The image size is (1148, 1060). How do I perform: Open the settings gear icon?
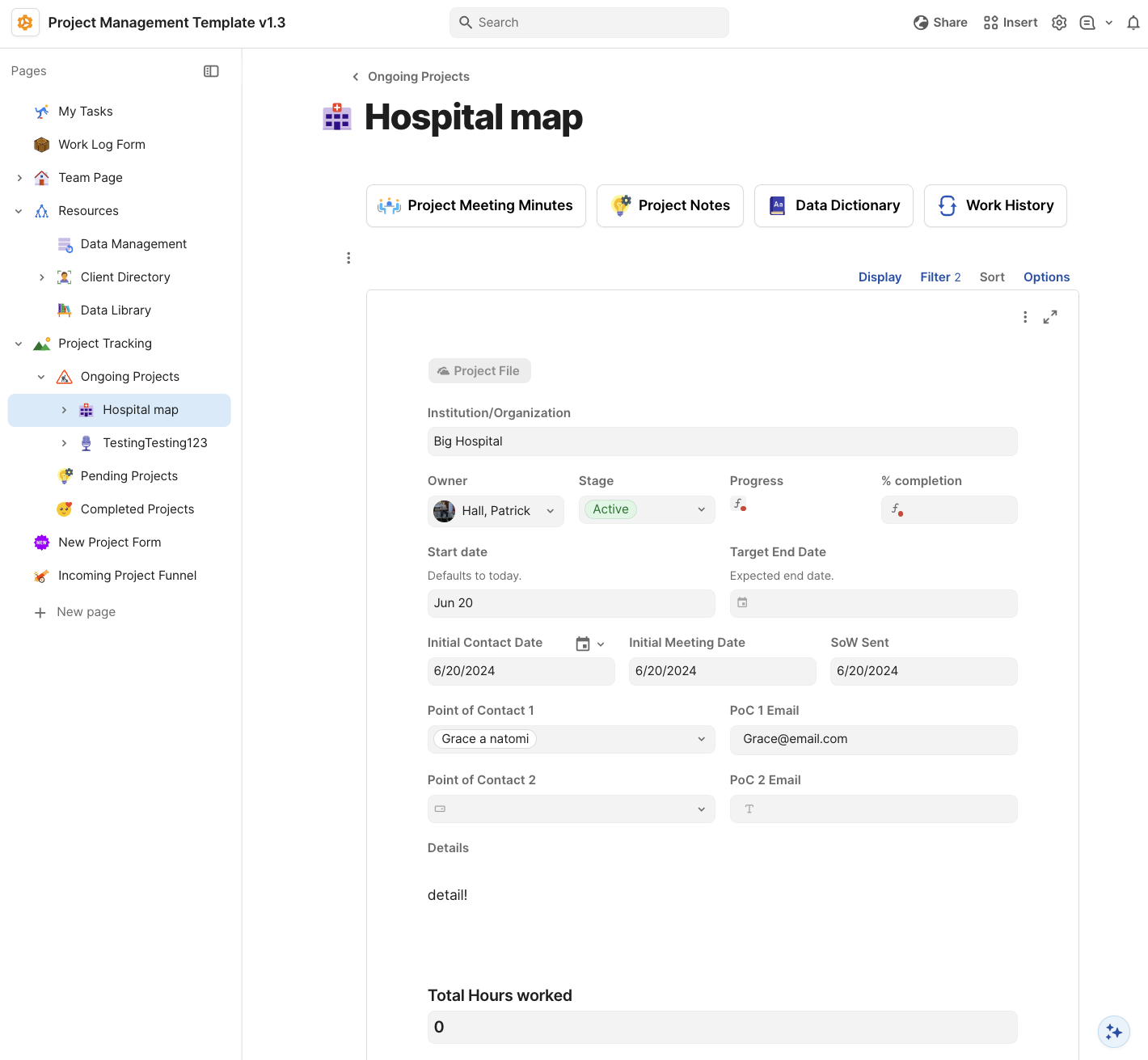click(1059, 23)
